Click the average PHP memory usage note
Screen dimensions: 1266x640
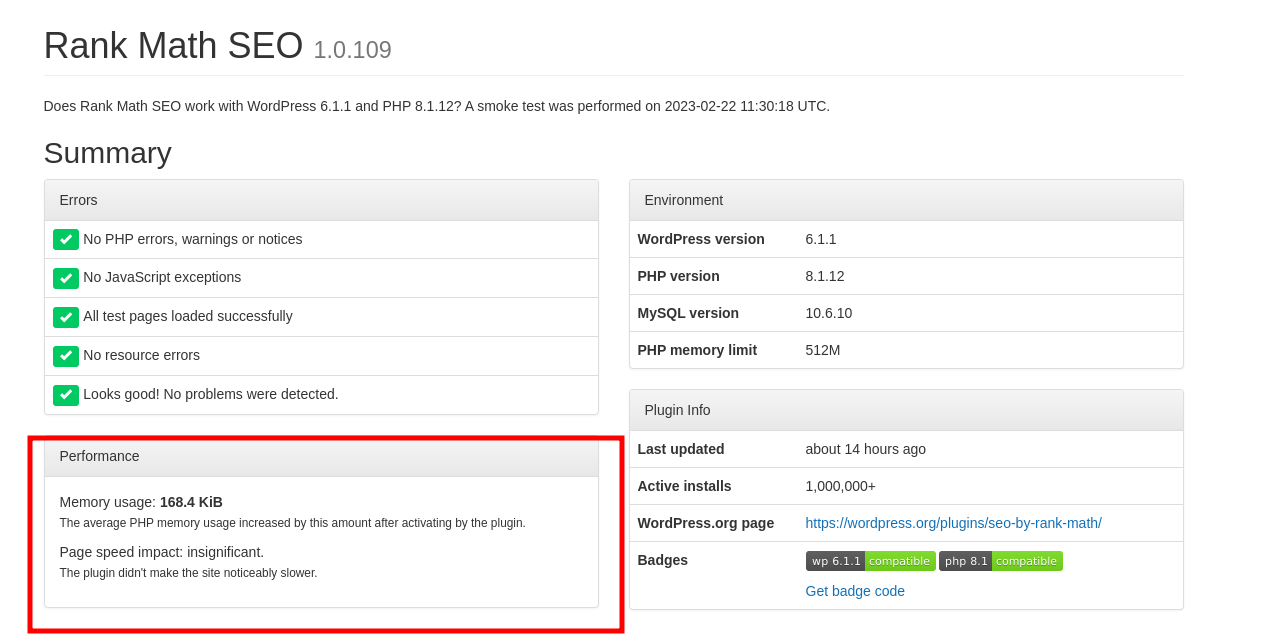click(x=292, y=523)
